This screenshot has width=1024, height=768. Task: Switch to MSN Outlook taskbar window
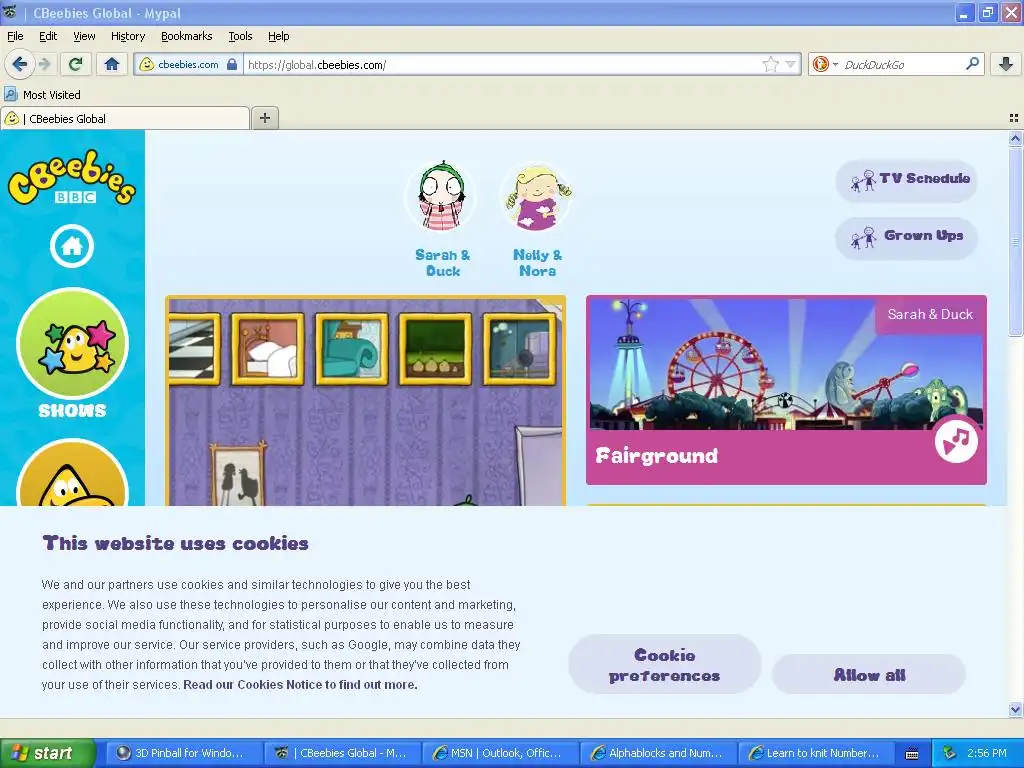tap(500, 753)
